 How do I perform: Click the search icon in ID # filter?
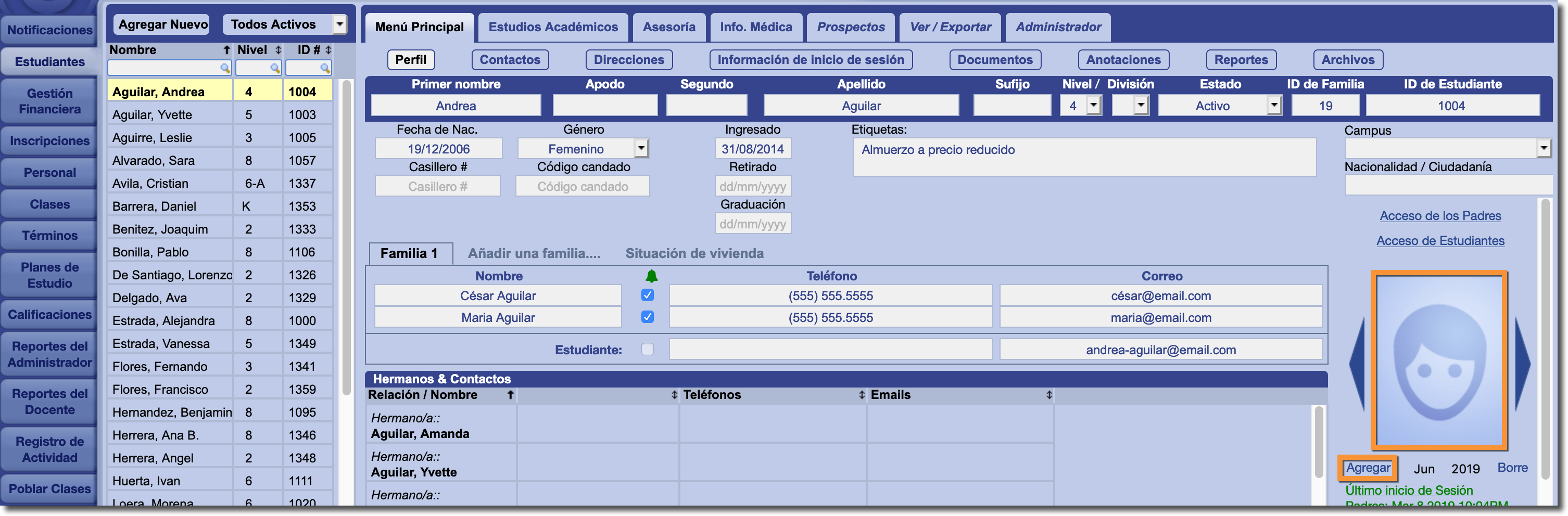325,68
